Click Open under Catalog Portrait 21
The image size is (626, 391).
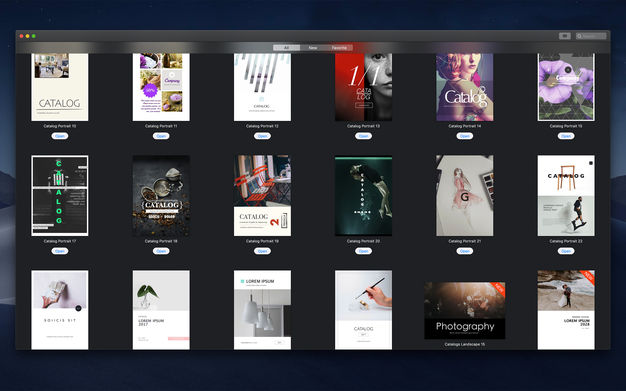coord(465,251)
